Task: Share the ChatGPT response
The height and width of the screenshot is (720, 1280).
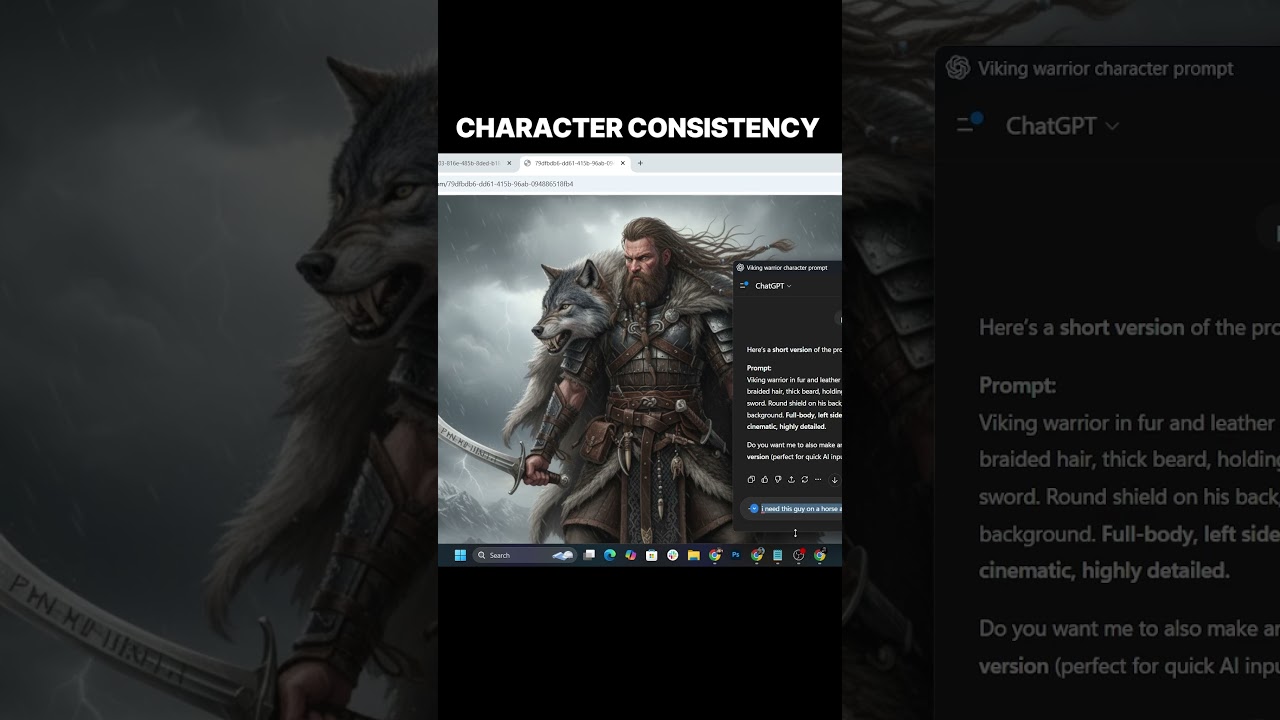Action: click(791, 479)
